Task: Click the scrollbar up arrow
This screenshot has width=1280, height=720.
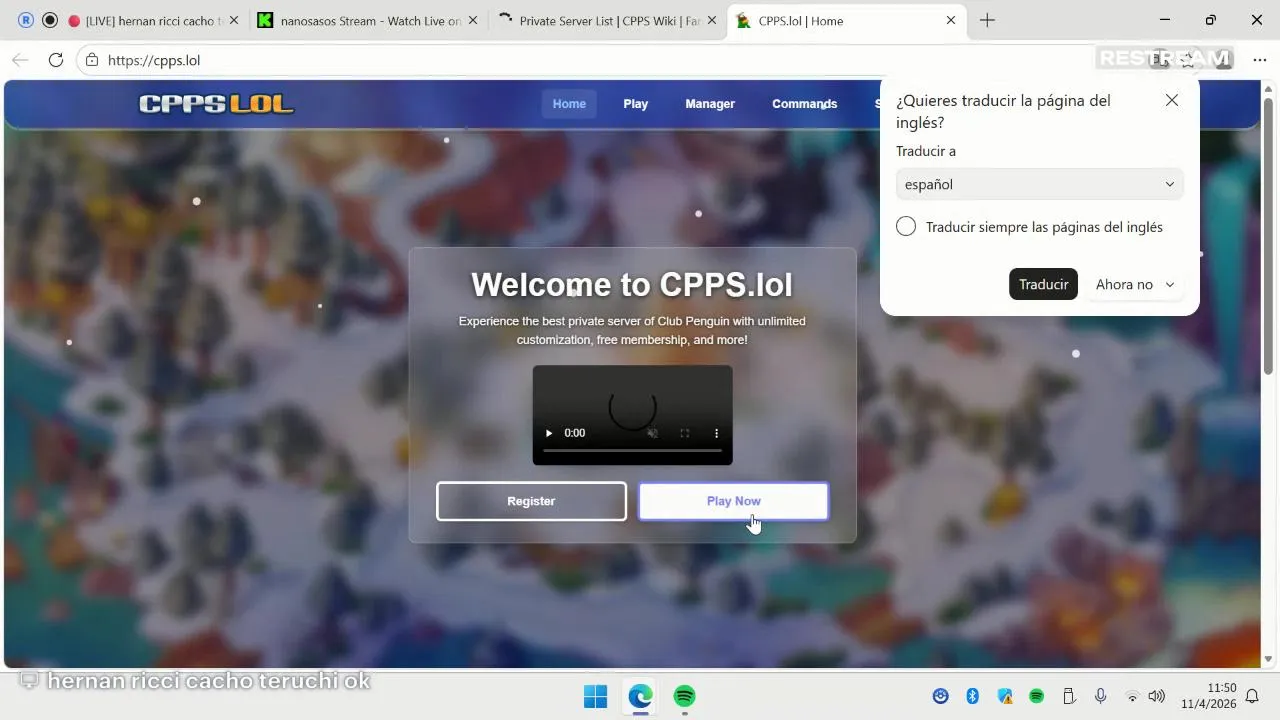Action: (x=1268, y=88)
